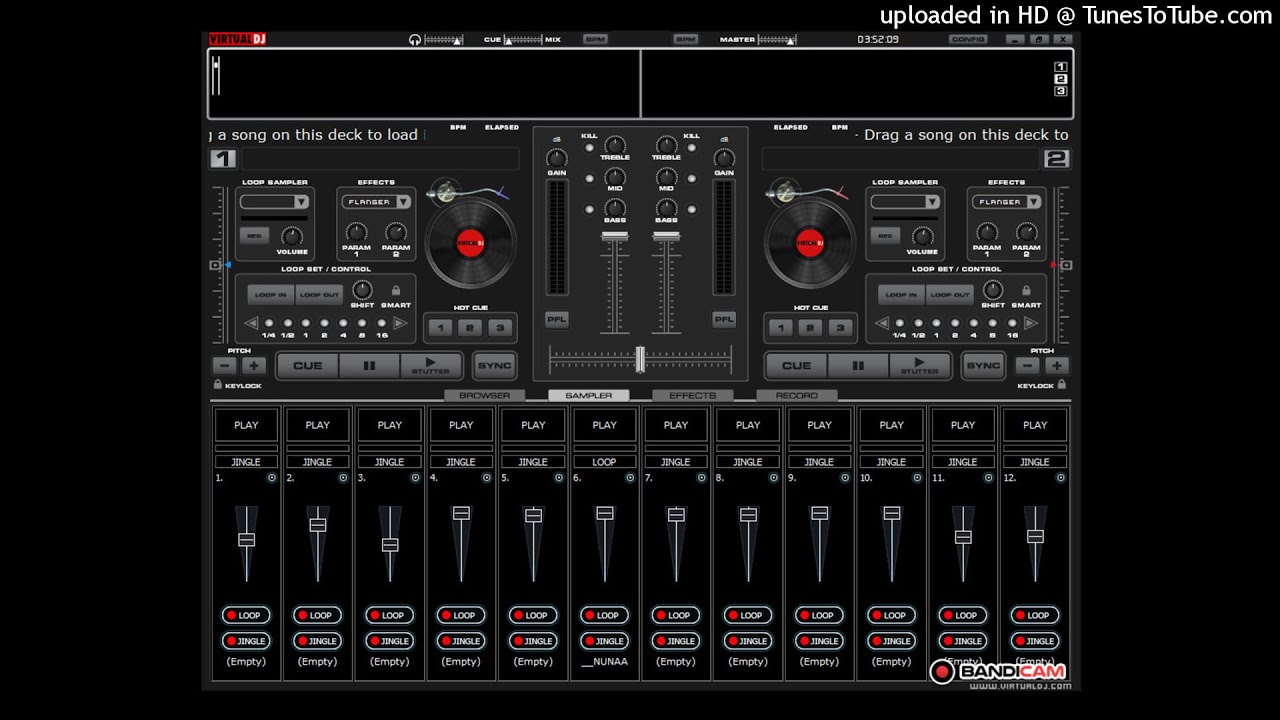
Task: Toggle the right channel Mid kill button
Action: point(691,178)
